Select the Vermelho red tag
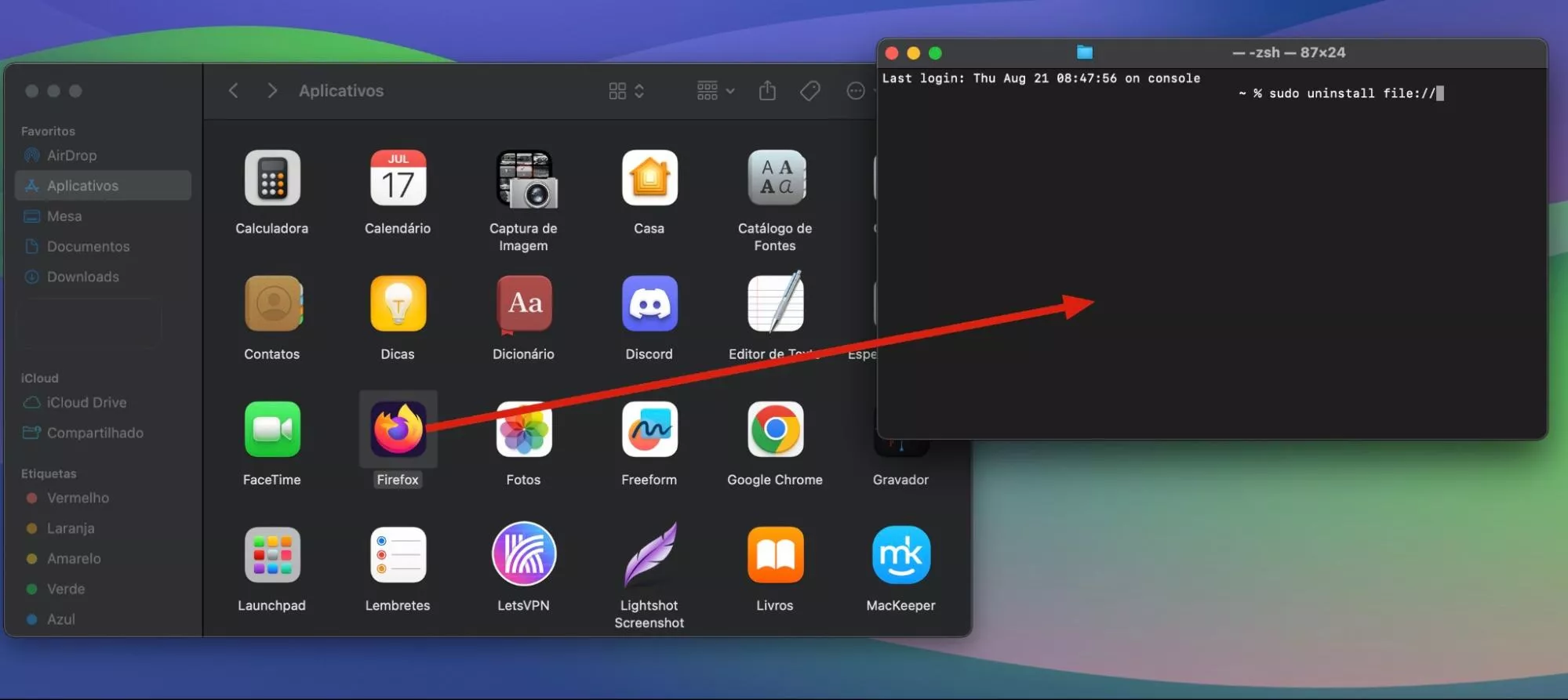 coord(77,498)
